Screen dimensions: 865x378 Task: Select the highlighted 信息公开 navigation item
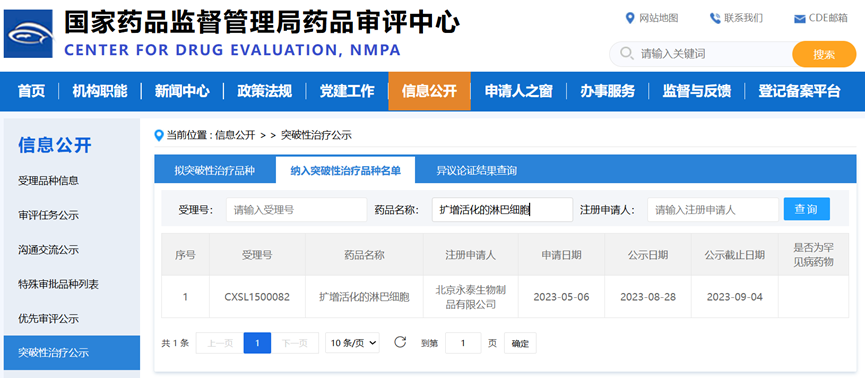point(429,91)
